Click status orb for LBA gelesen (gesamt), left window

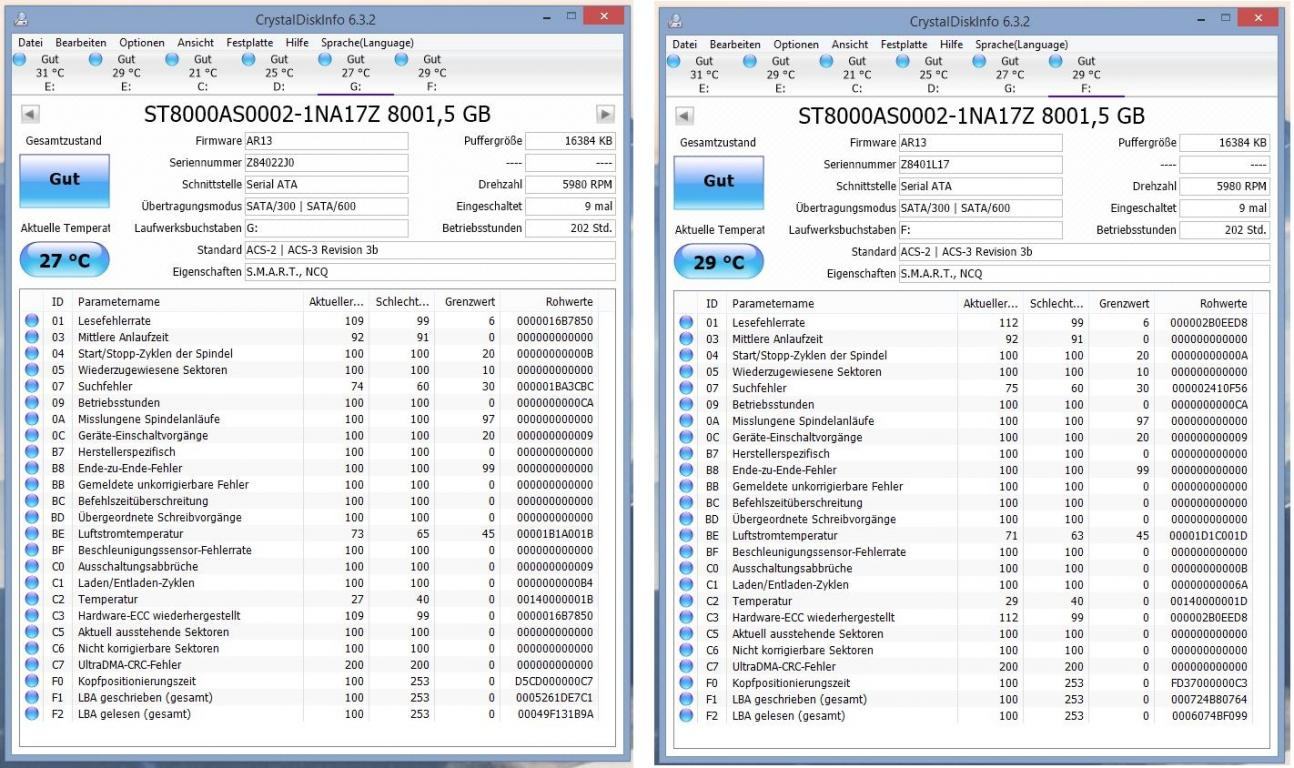coord(32,714)
